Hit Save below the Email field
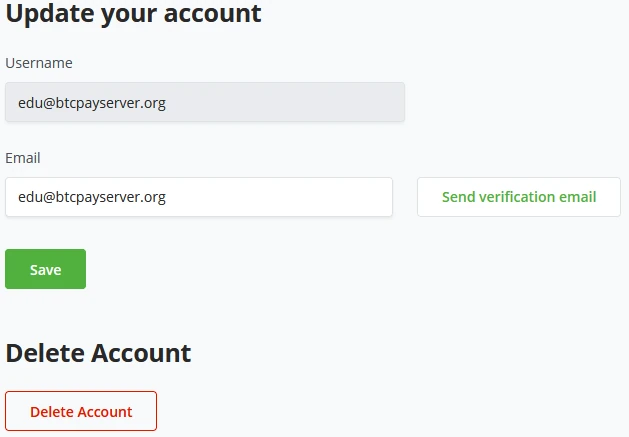This screenshot has width=629, height=437. (x=45, y=269)
